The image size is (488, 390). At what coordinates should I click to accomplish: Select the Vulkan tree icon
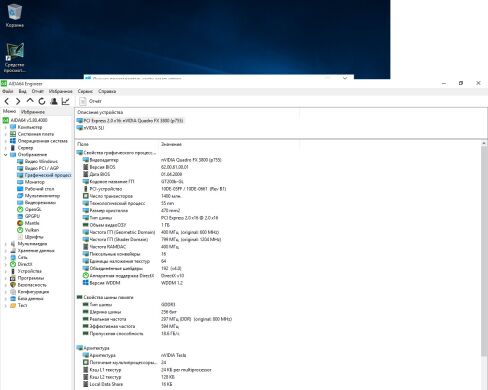click(20, 230)
